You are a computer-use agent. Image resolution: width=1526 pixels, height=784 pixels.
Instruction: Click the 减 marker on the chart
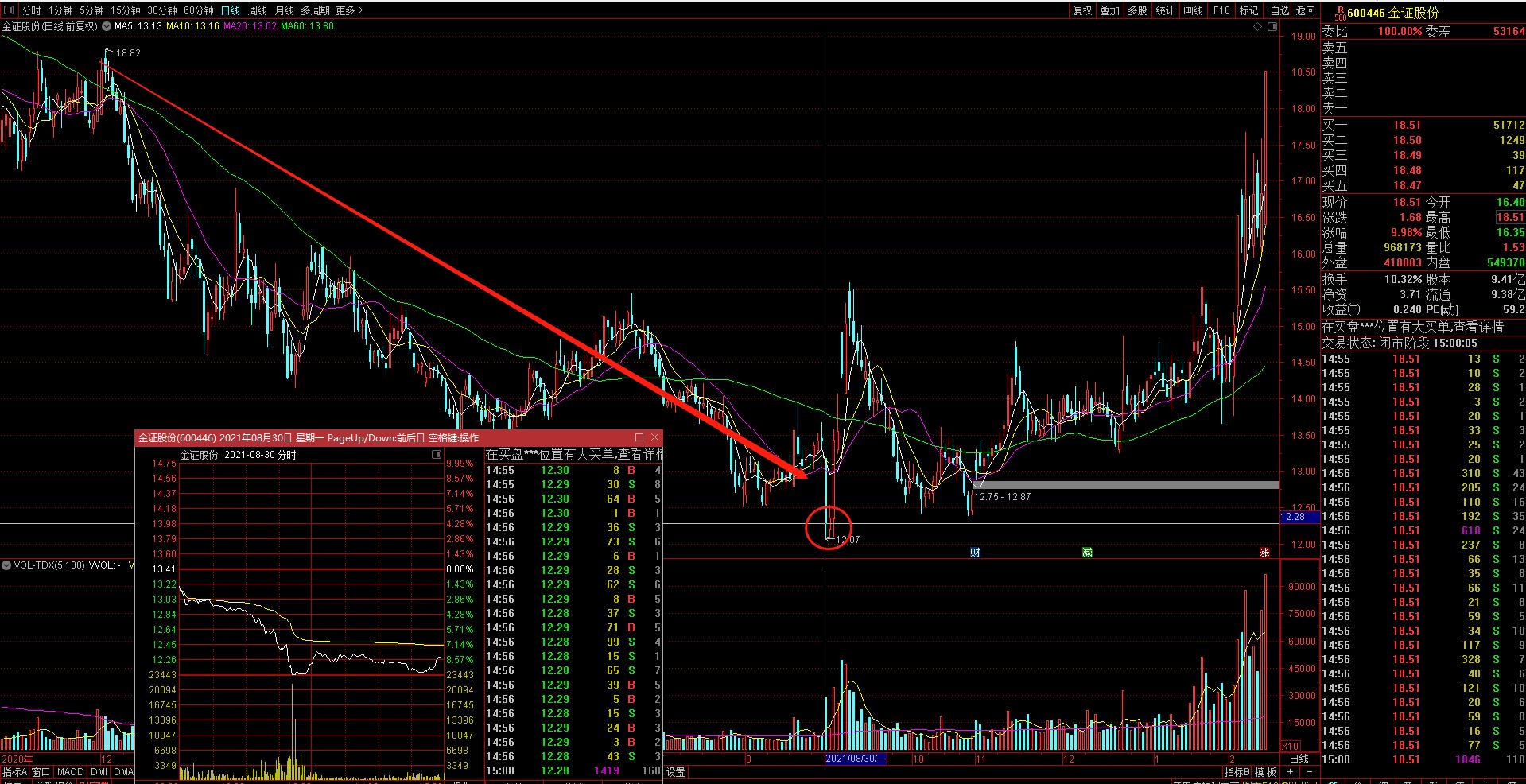(x=1087, y=552)
